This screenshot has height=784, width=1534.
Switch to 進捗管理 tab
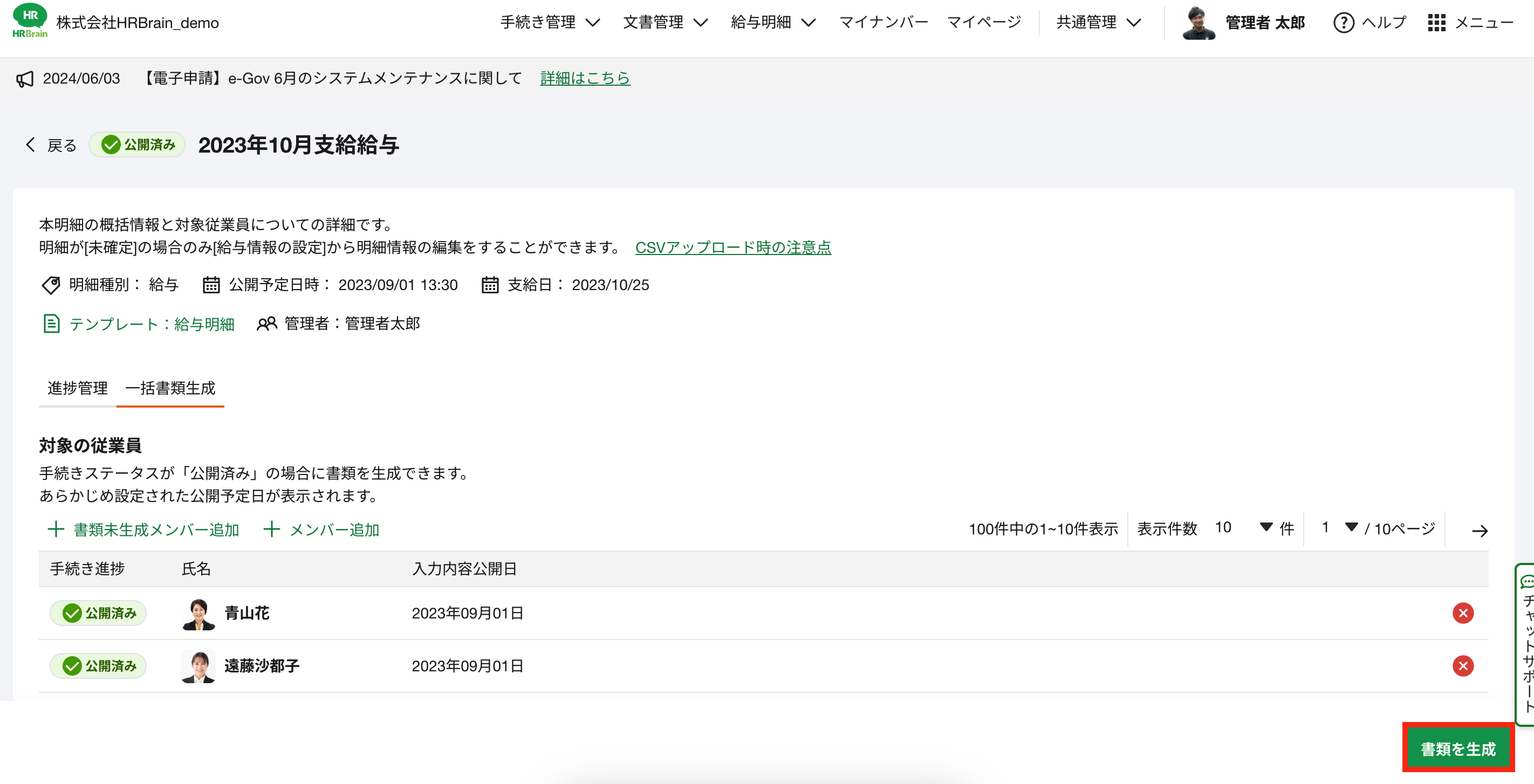78,388
